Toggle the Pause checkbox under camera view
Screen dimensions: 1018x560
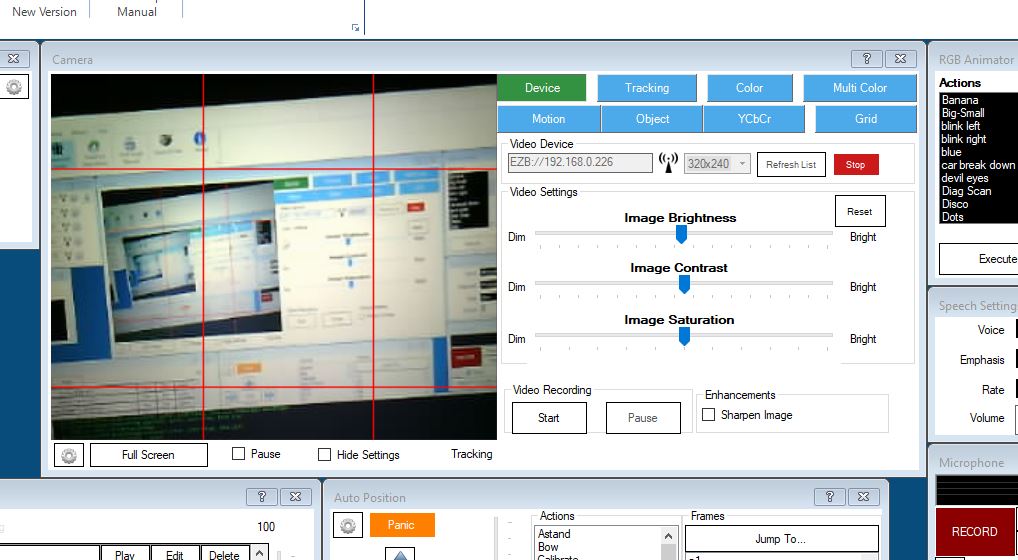tap(238, 454)
